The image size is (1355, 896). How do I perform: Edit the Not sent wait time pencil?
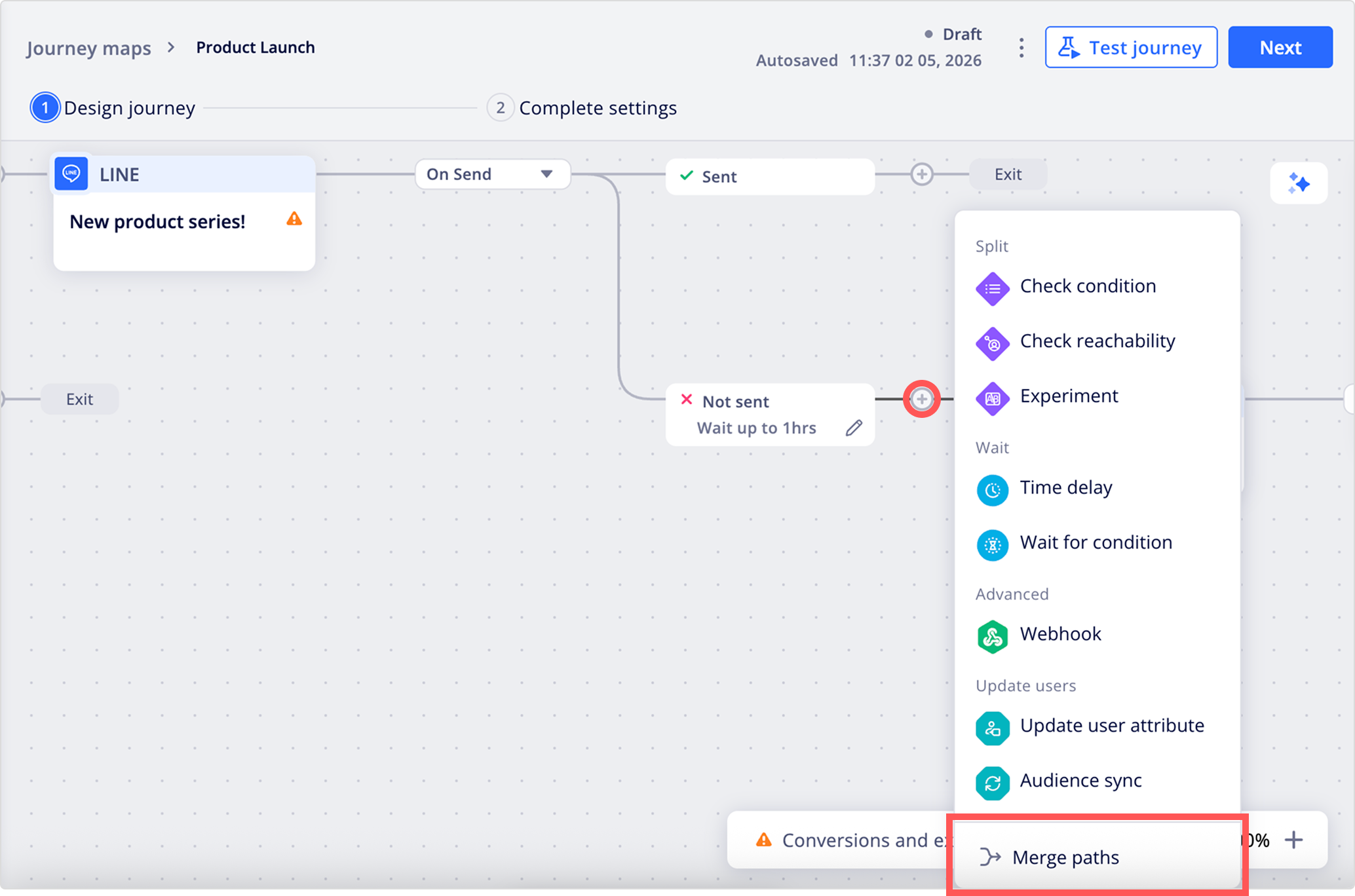(853, 428)
